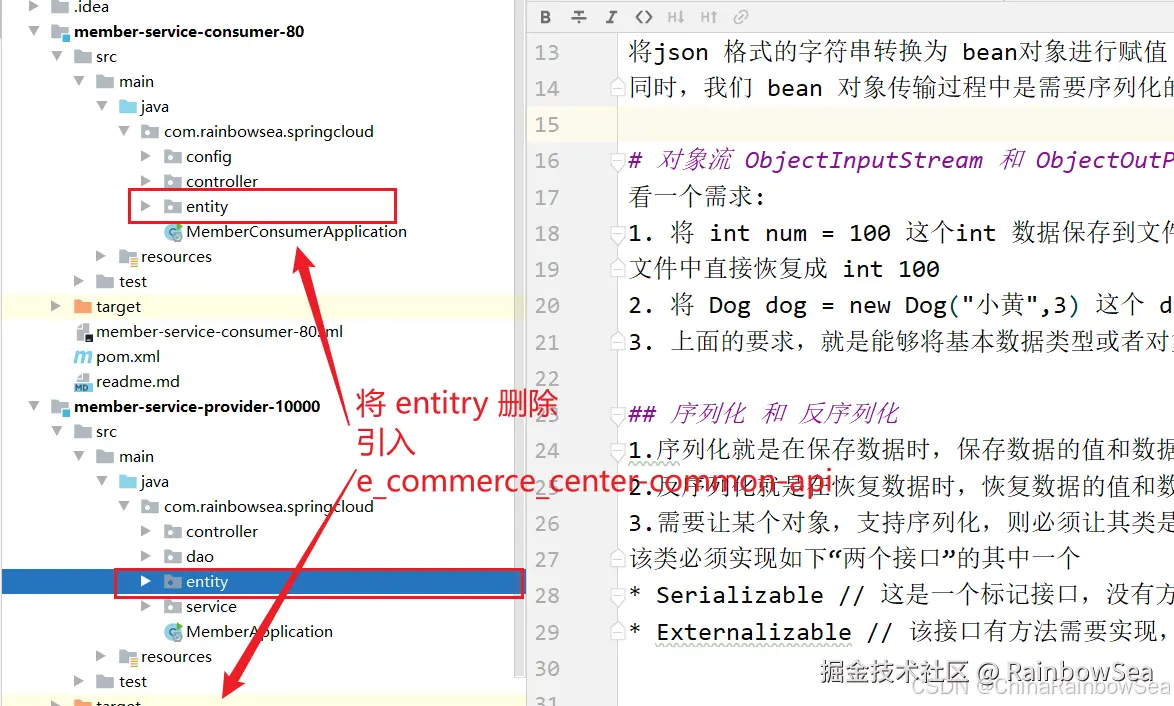This screenshot has height=706, width=1174.
Task: Insert inline code with the code icon
Action: point(643,17)
